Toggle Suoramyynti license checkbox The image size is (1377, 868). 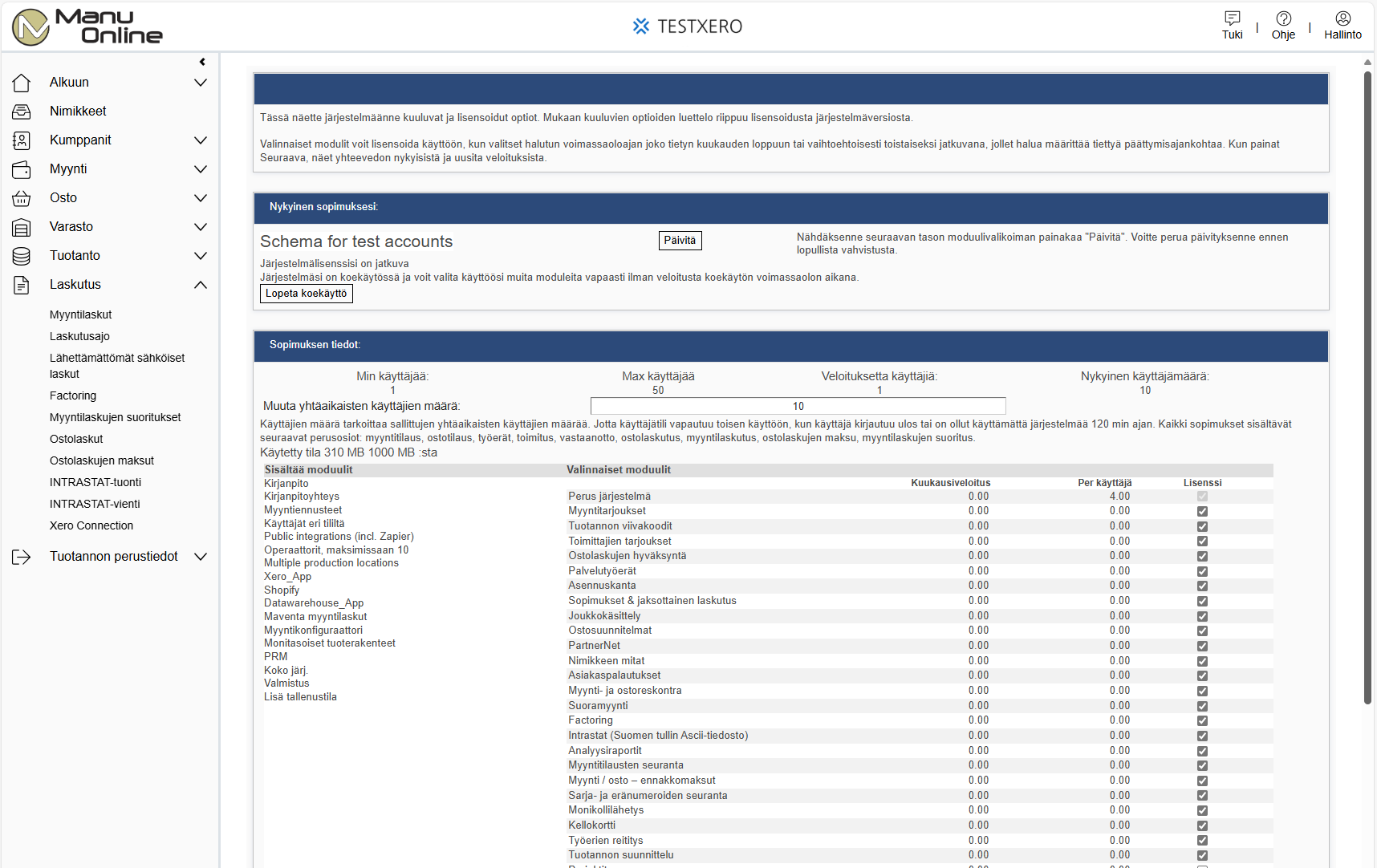click(x=1202, y=706)
